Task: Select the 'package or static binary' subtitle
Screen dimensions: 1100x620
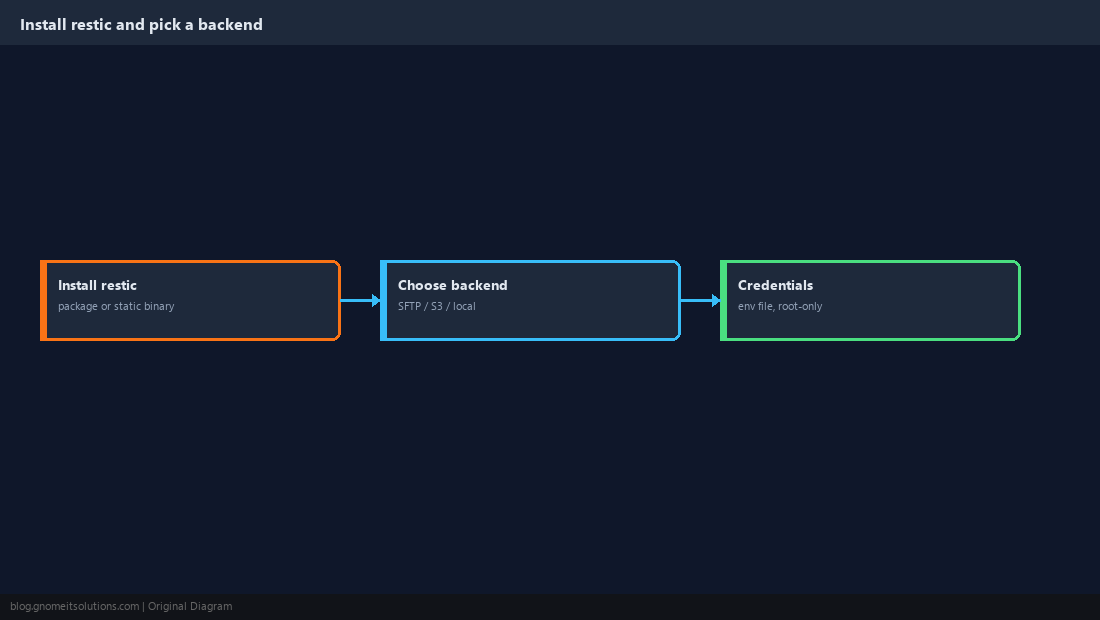Action: click(116, 306)
